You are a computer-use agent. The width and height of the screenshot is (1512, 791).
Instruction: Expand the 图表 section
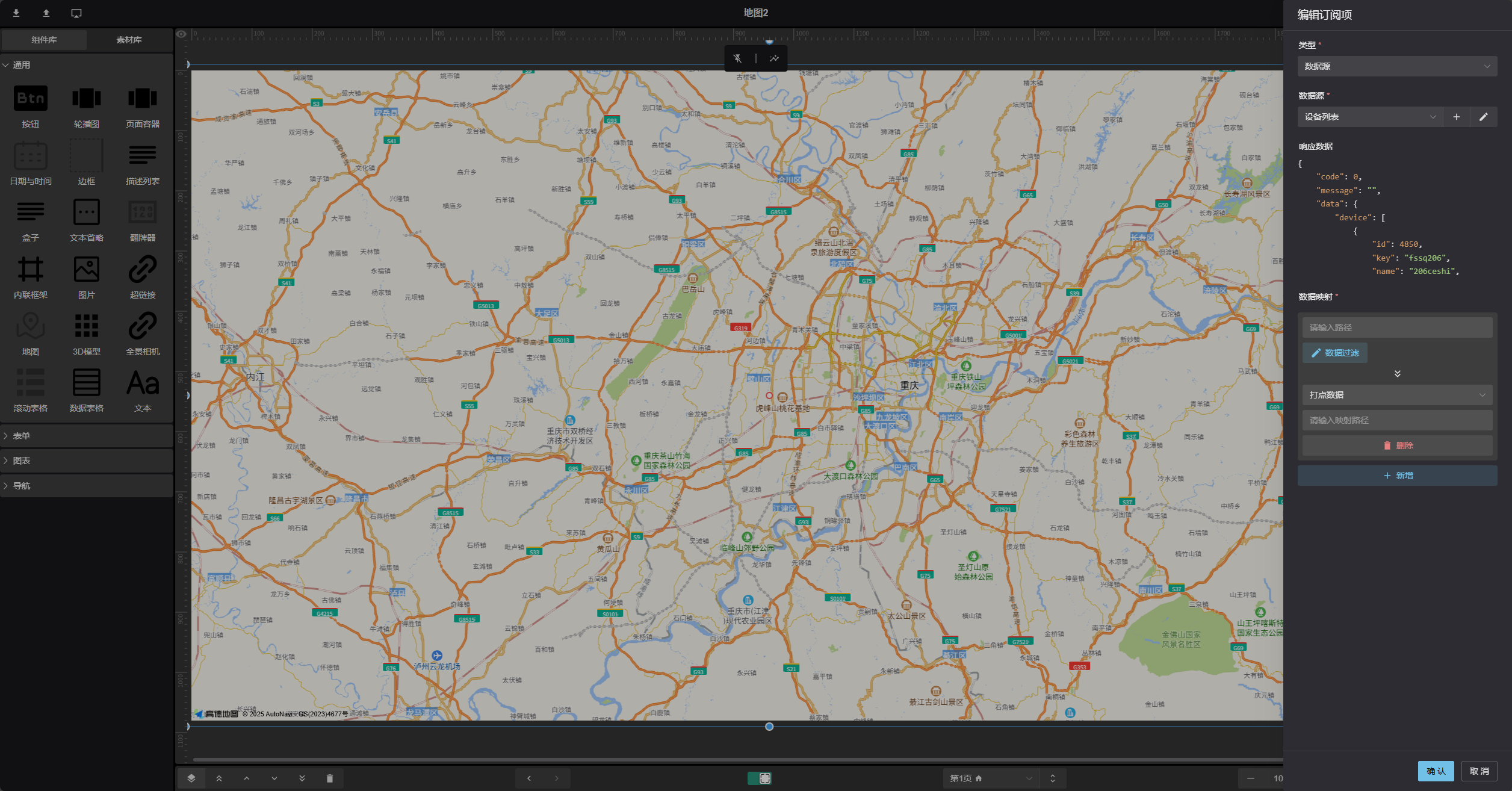pos(87,461)
